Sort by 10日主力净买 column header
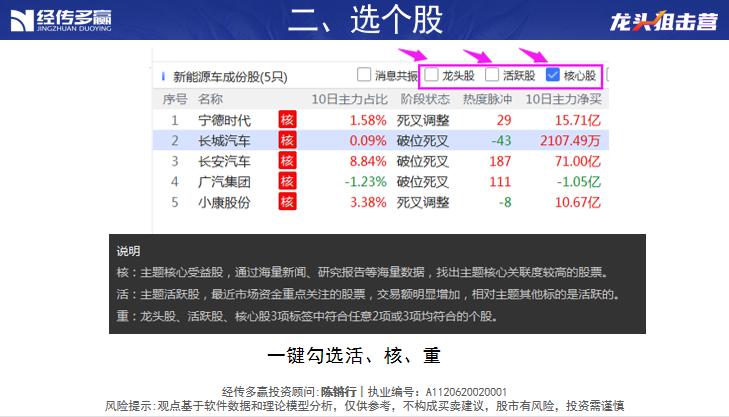The image size is (729, 417). 563,99
